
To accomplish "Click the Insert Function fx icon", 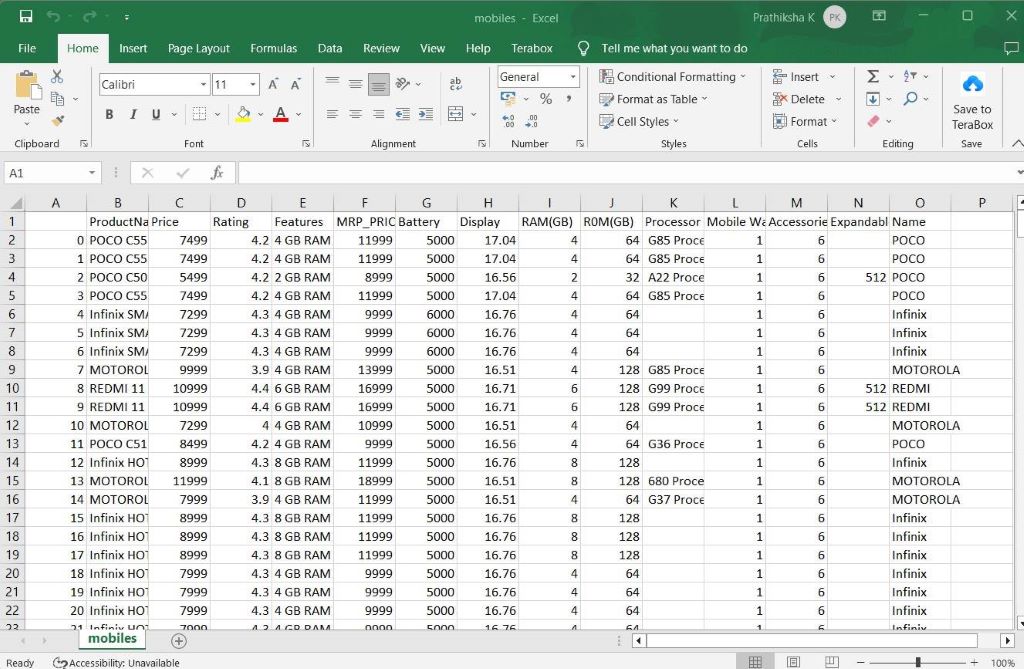I will [x=217, y=173].
